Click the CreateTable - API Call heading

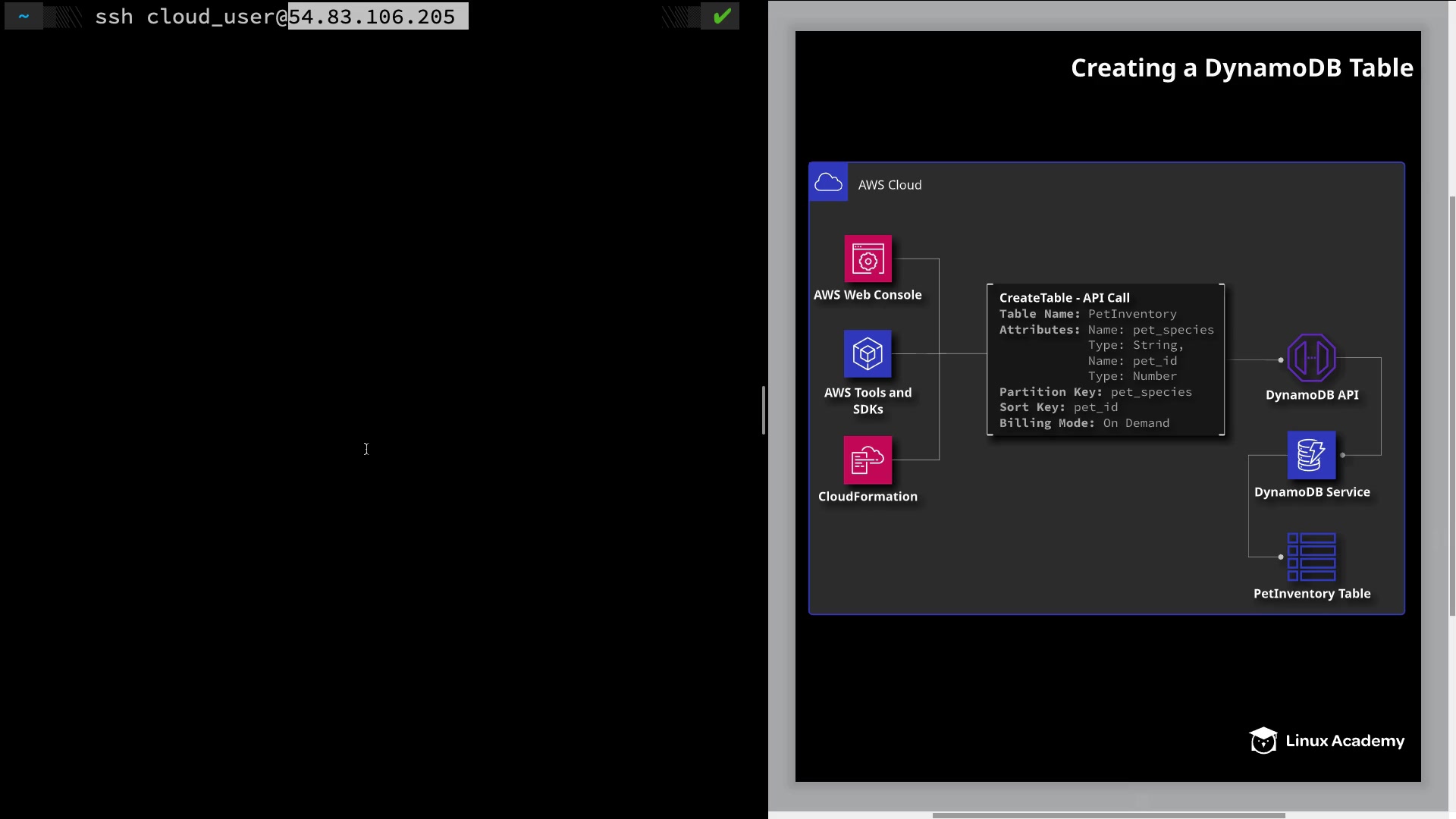(x=1064, y=298)
